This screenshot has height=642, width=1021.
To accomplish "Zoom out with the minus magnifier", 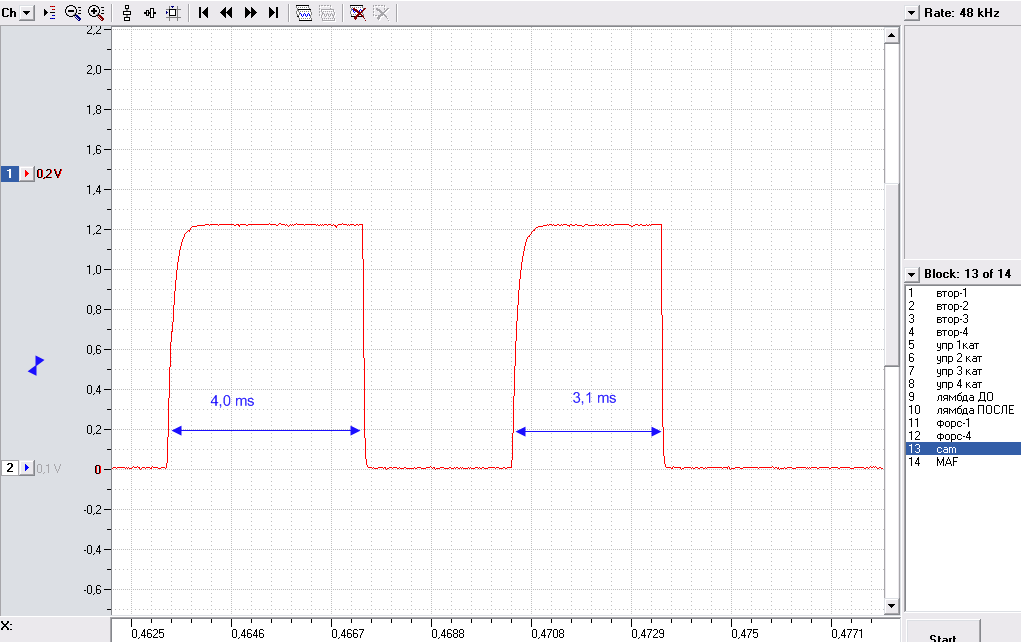I will point(72,13).
